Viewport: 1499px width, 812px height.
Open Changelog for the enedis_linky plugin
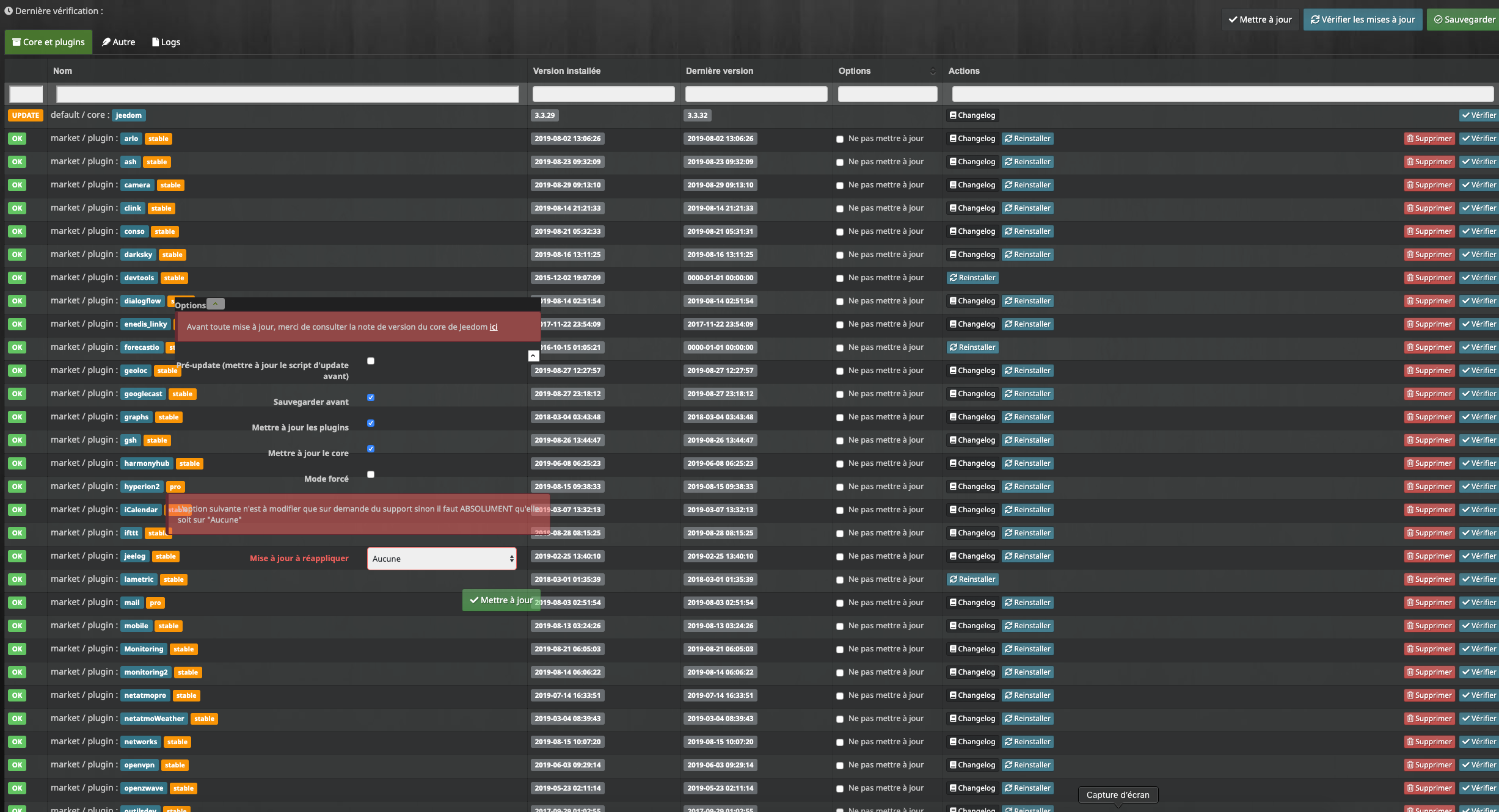coord(972,324)
